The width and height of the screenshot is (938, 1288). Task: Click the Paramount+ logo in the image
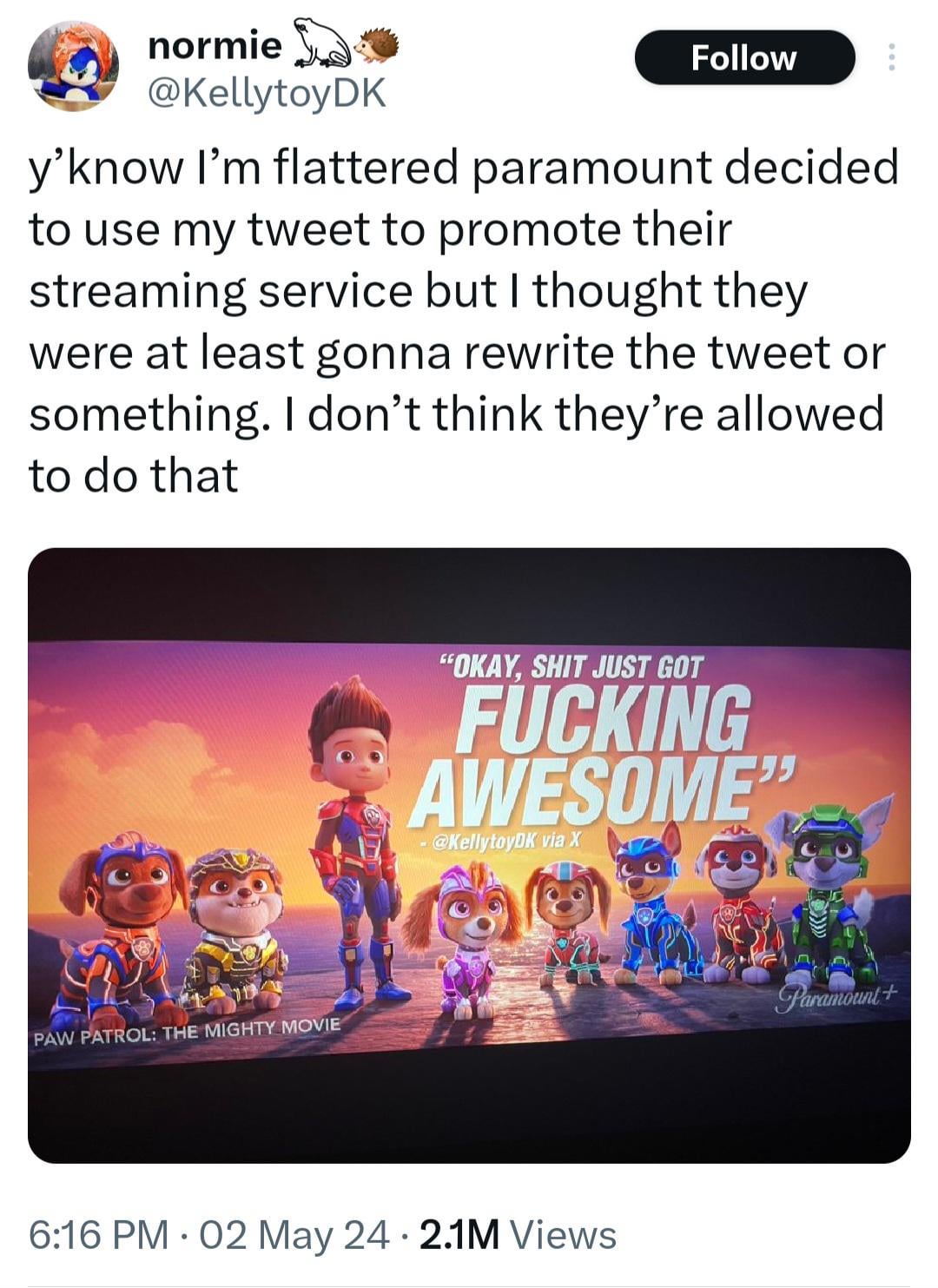click(835, 994)
